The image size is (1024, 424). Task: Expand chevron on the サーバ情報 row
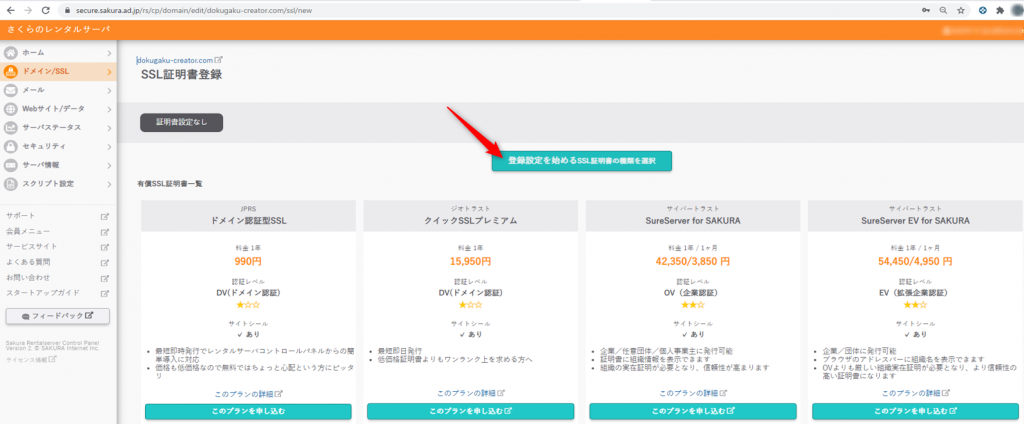click(x=109, y=165)
